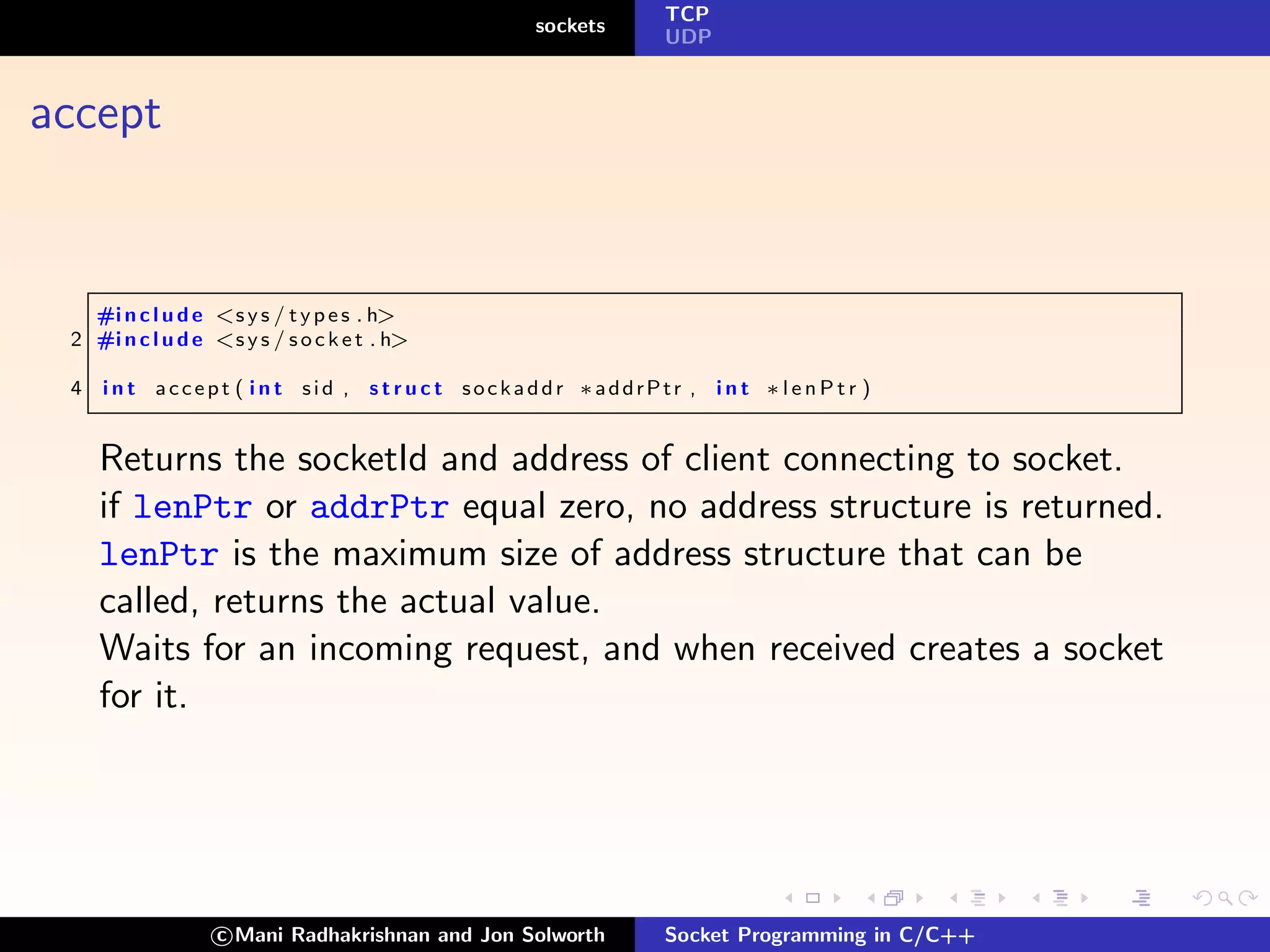
Task: Click the single slide rectangle navigation icon
Action: [x=812, y=898]
